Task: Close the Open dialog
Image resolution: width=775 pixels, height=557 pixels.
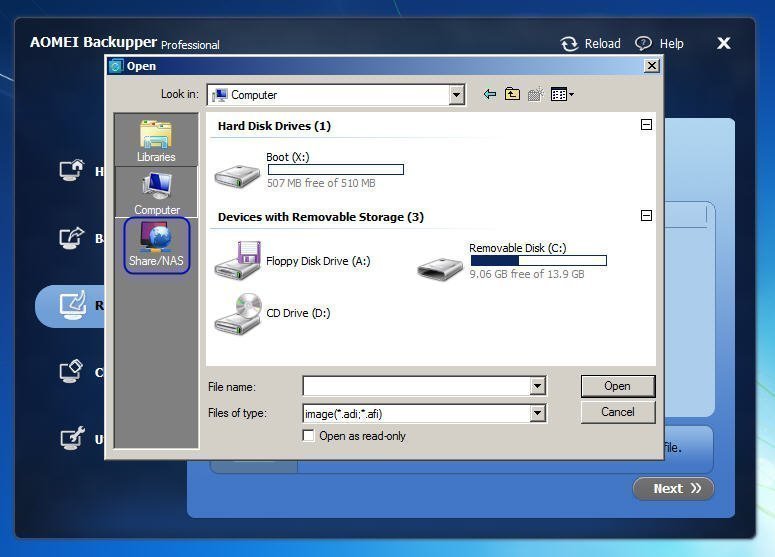Action: click(x=652, y=66)
